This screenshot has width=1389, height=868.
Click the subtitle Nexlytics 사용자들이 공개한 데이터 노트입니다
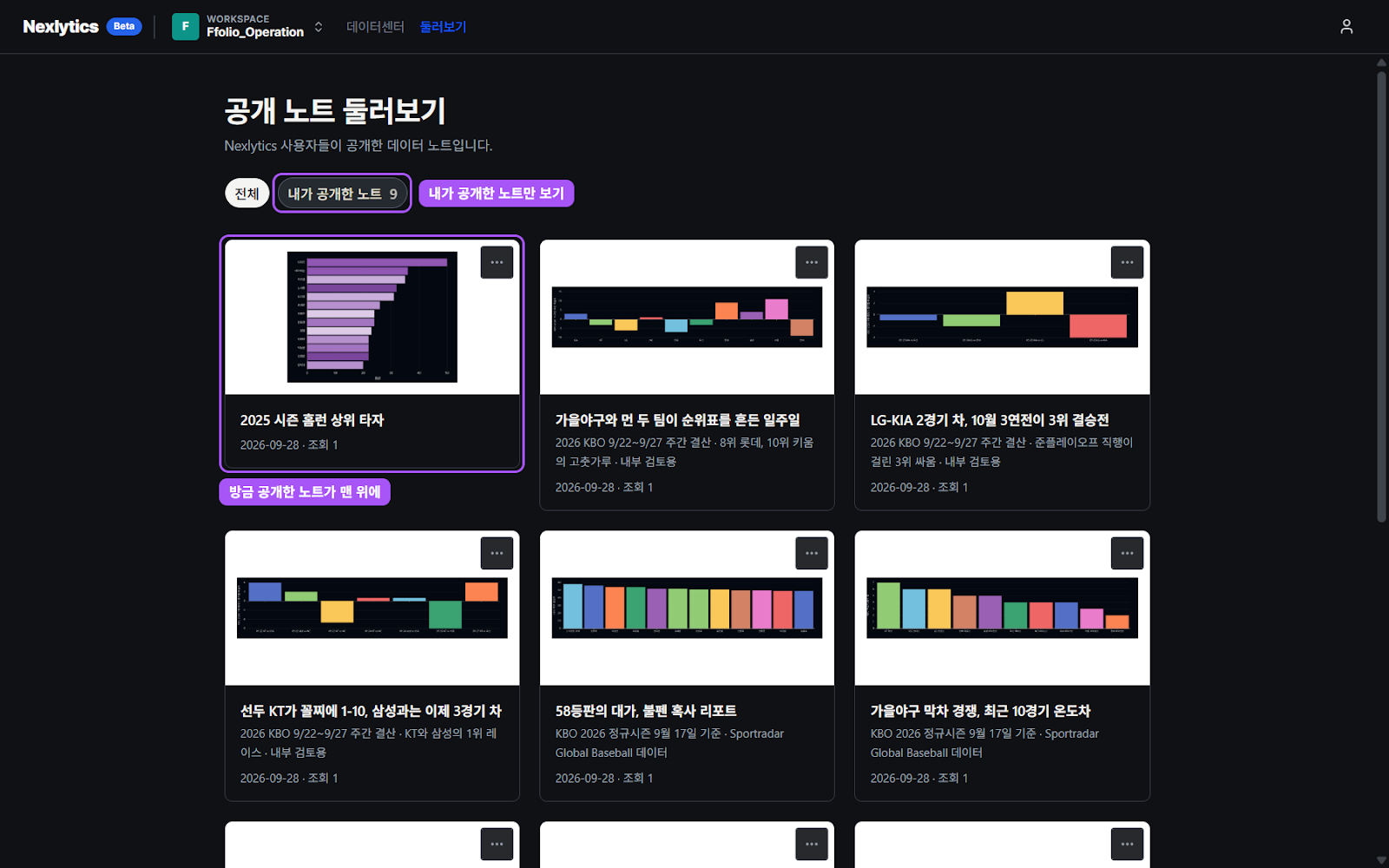pyautogui.click(x=359, y=145)
